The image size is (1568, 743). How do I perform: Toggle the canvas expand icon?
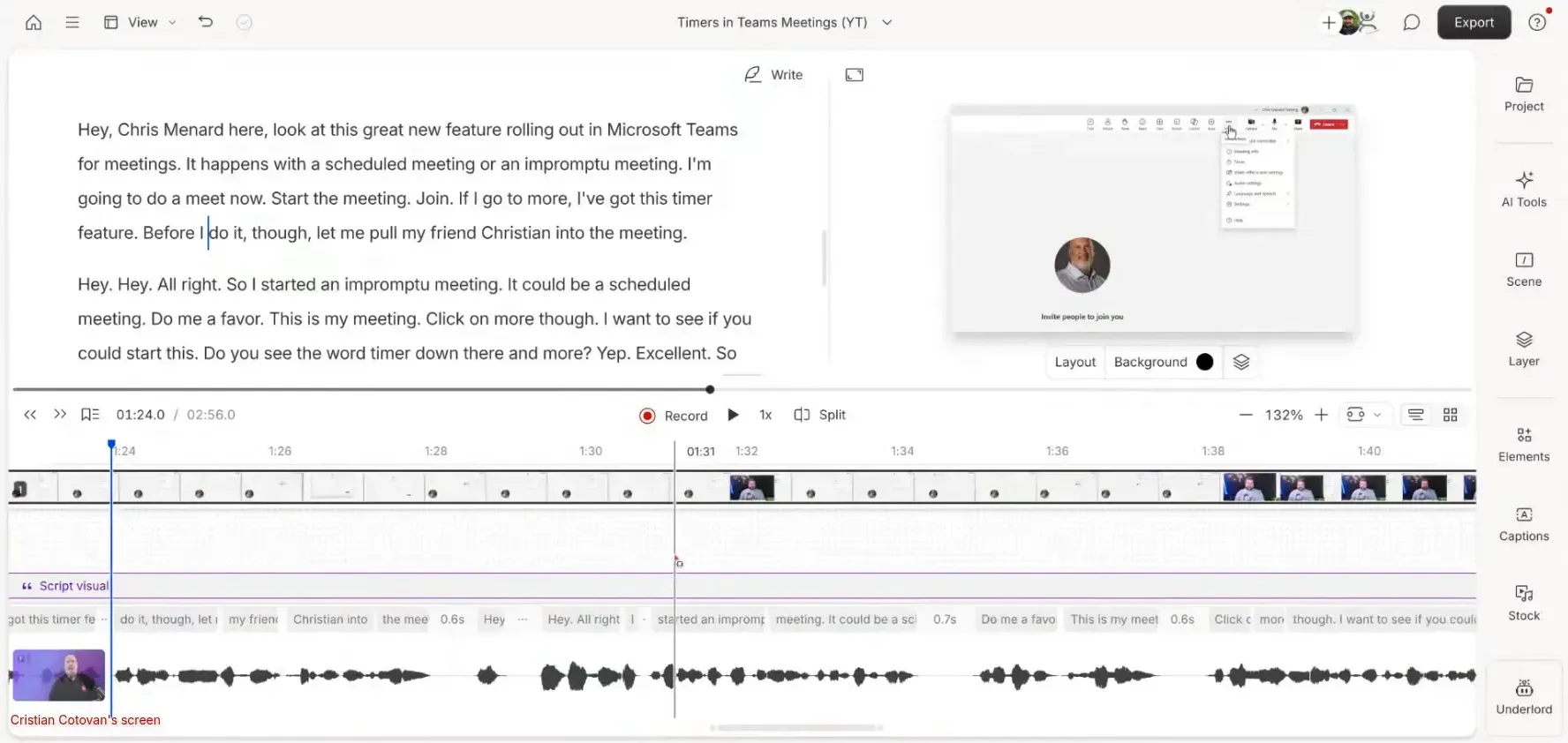pos(854,75)
